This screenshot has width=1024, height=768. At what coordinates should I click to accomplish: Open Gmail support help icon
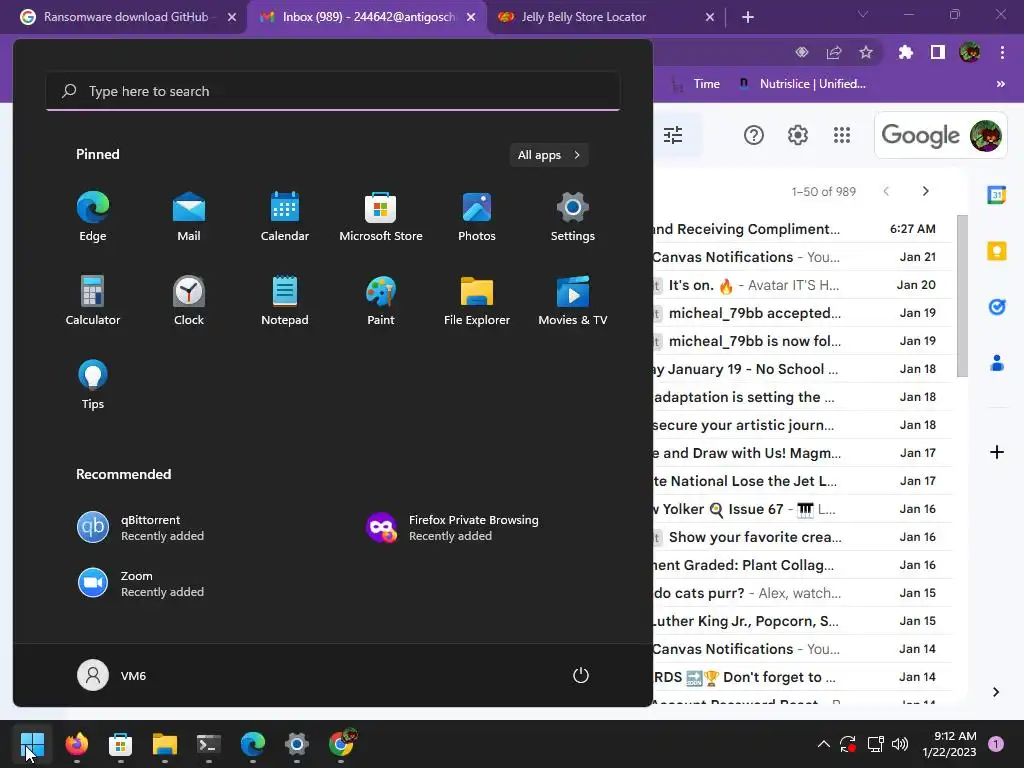tap(754, 135)
